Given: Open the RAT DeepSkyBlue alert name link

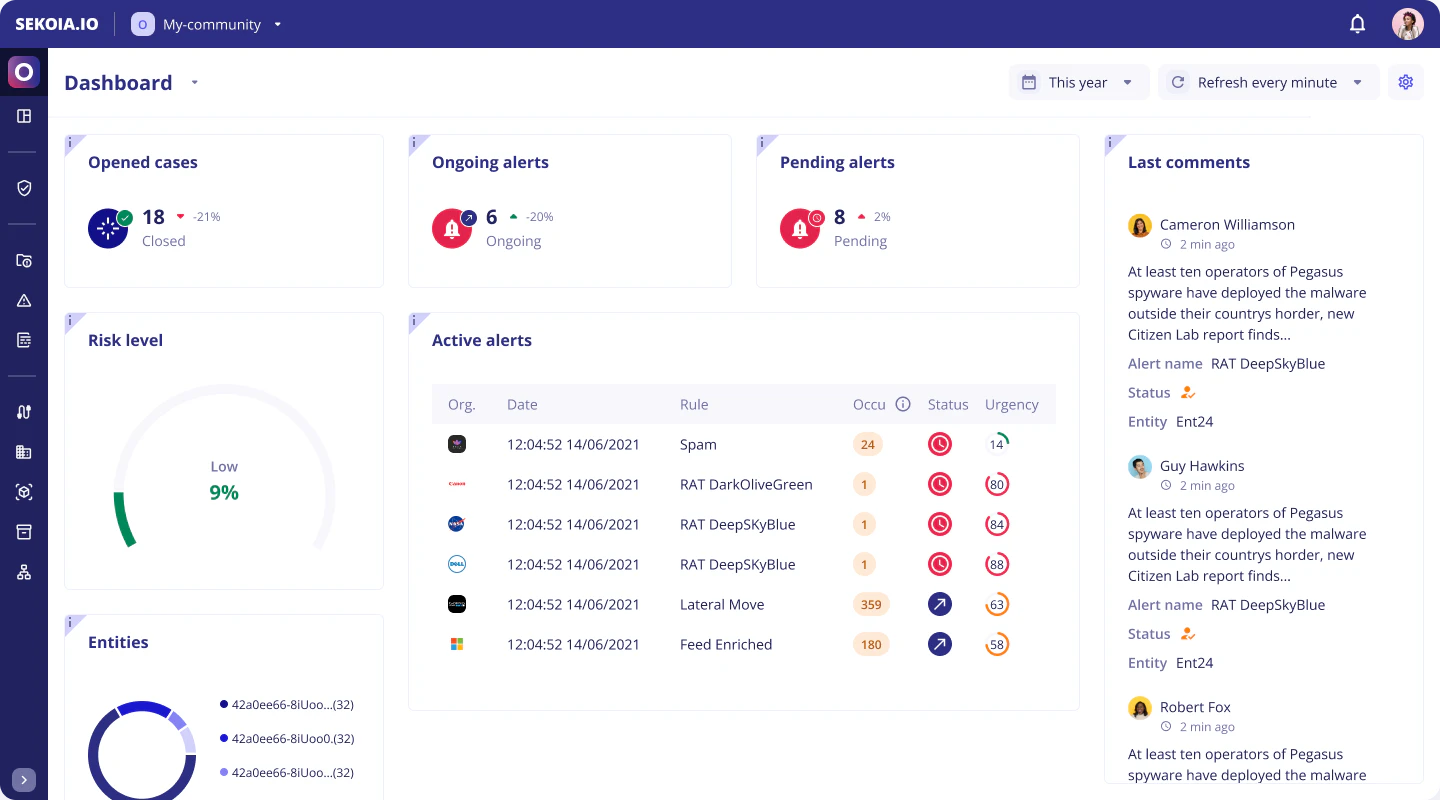Looking at the screenshot, I should [x=1269, y=363].
